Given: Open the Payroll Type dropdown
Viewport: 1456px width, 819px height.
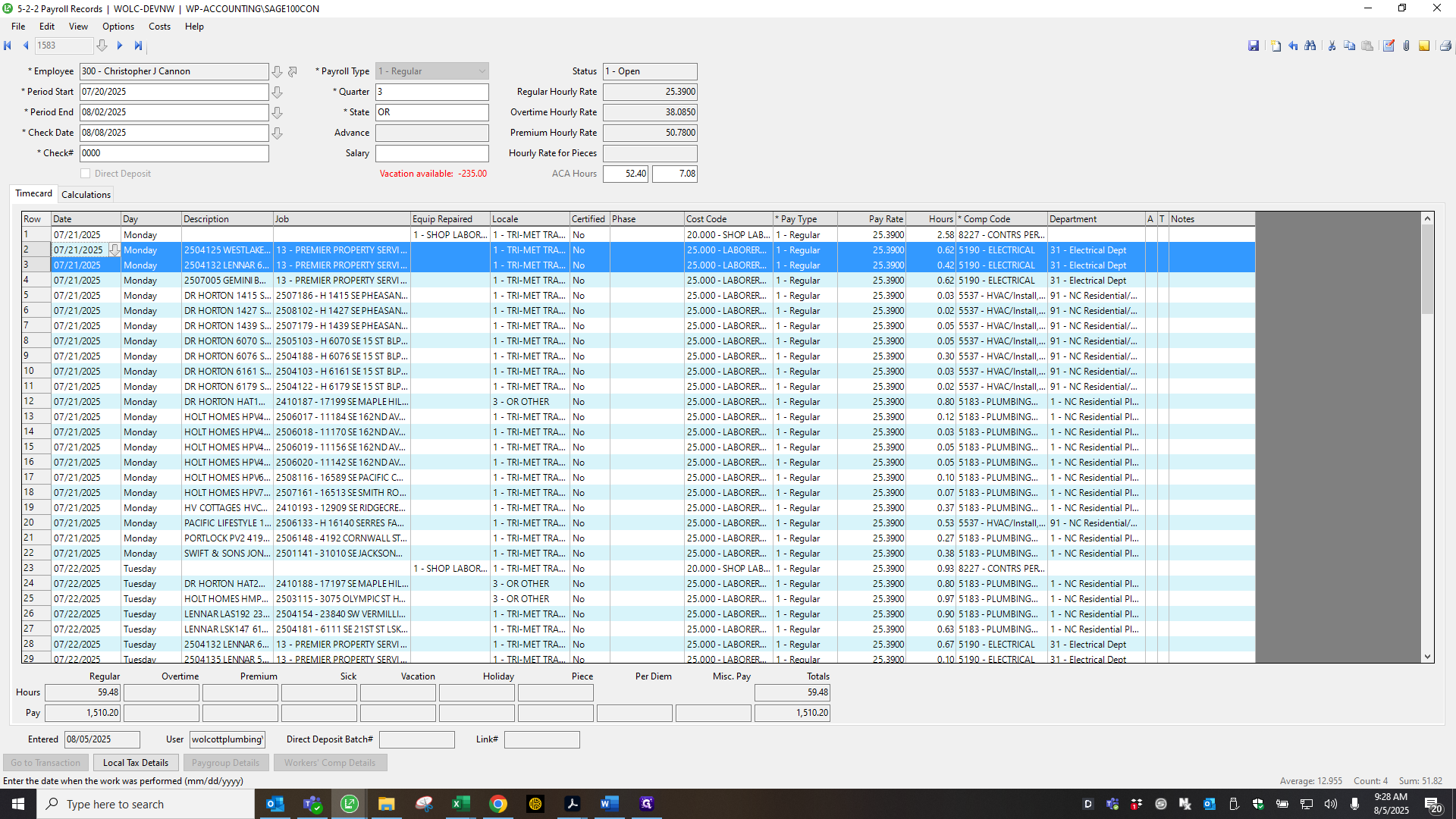Looking at the screenshot, I should point(432,71).
